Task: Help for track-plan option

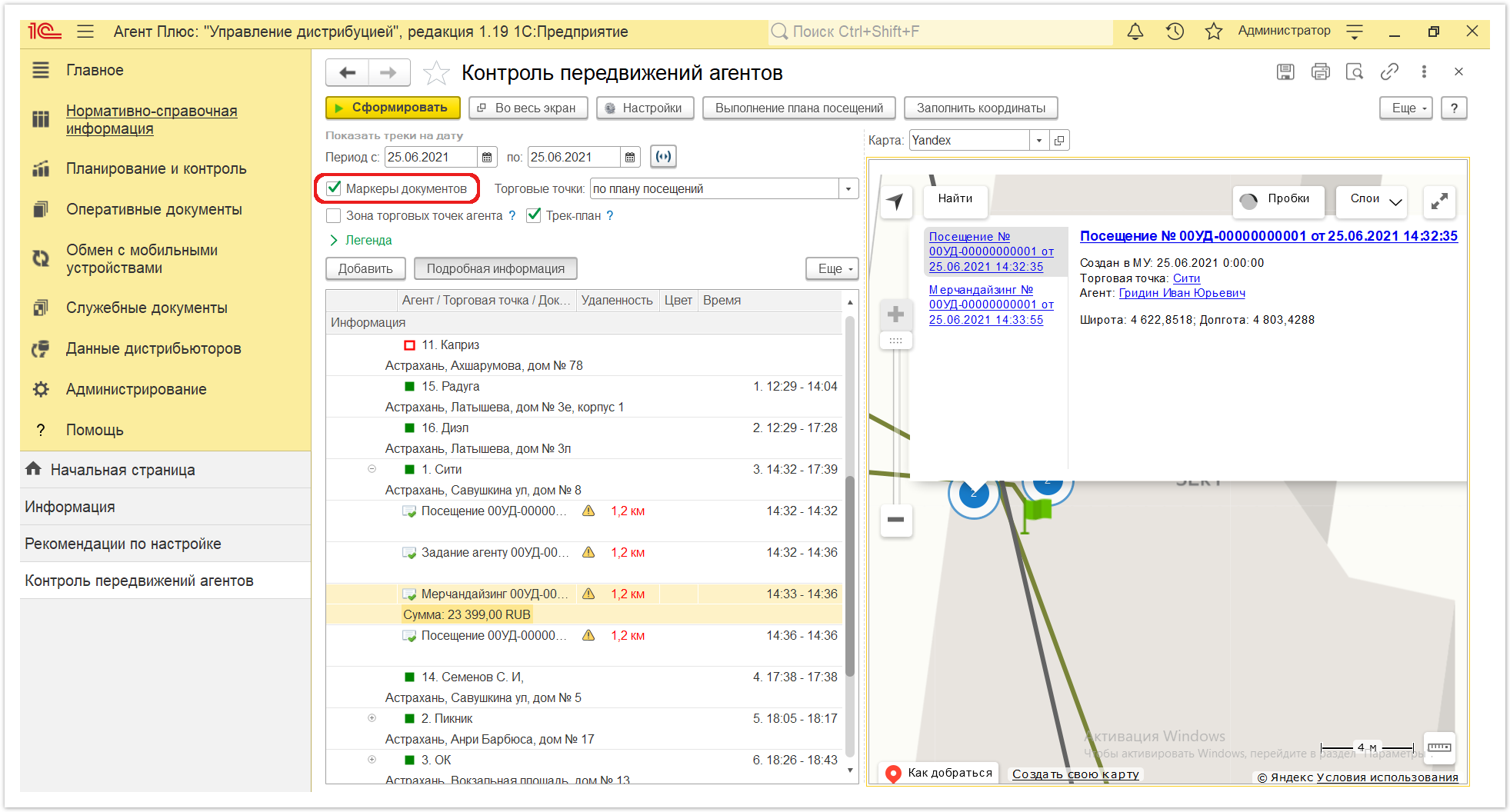Action: coord(610,216)
